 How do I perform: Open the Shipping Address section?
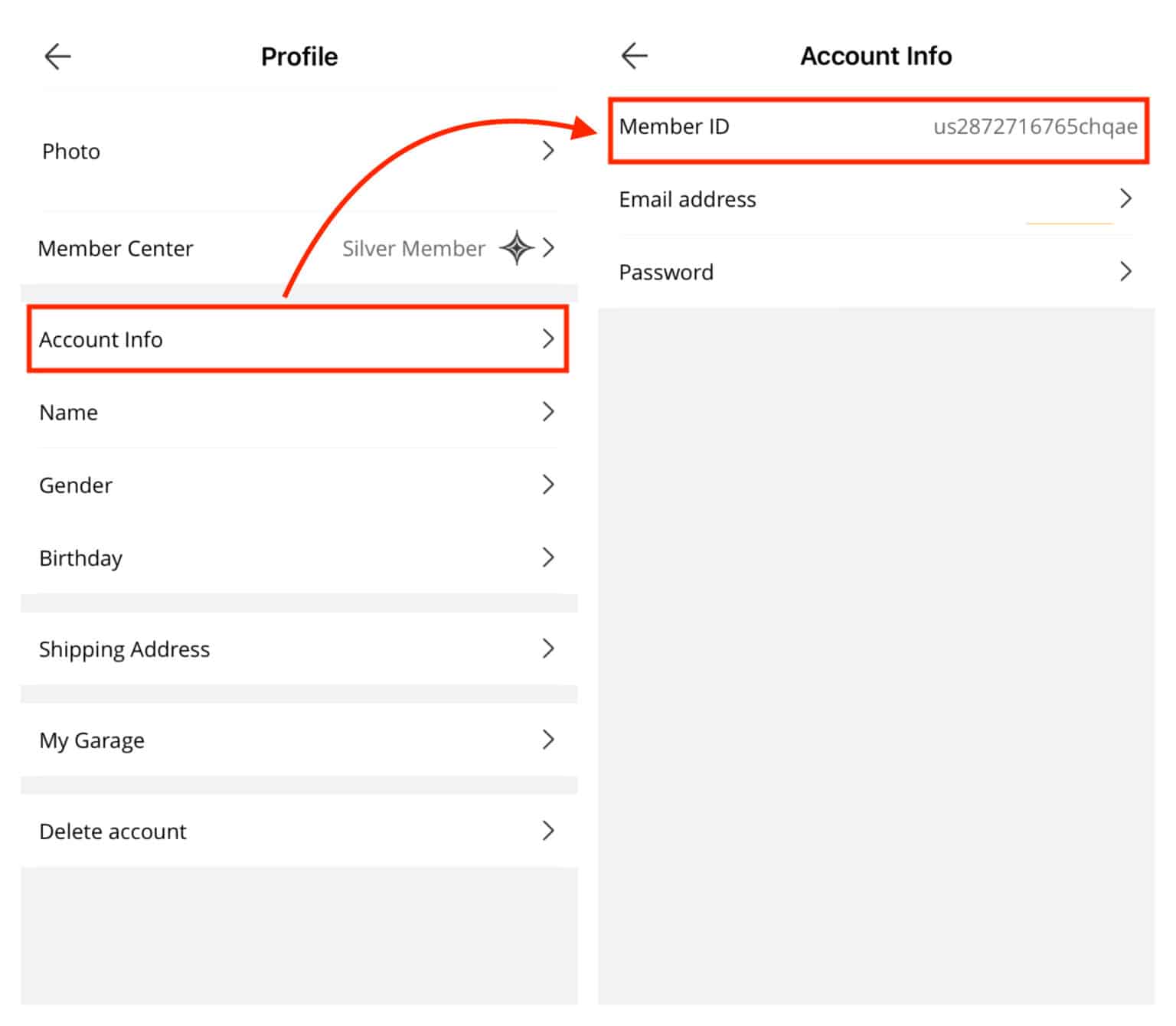coord(299,649)
